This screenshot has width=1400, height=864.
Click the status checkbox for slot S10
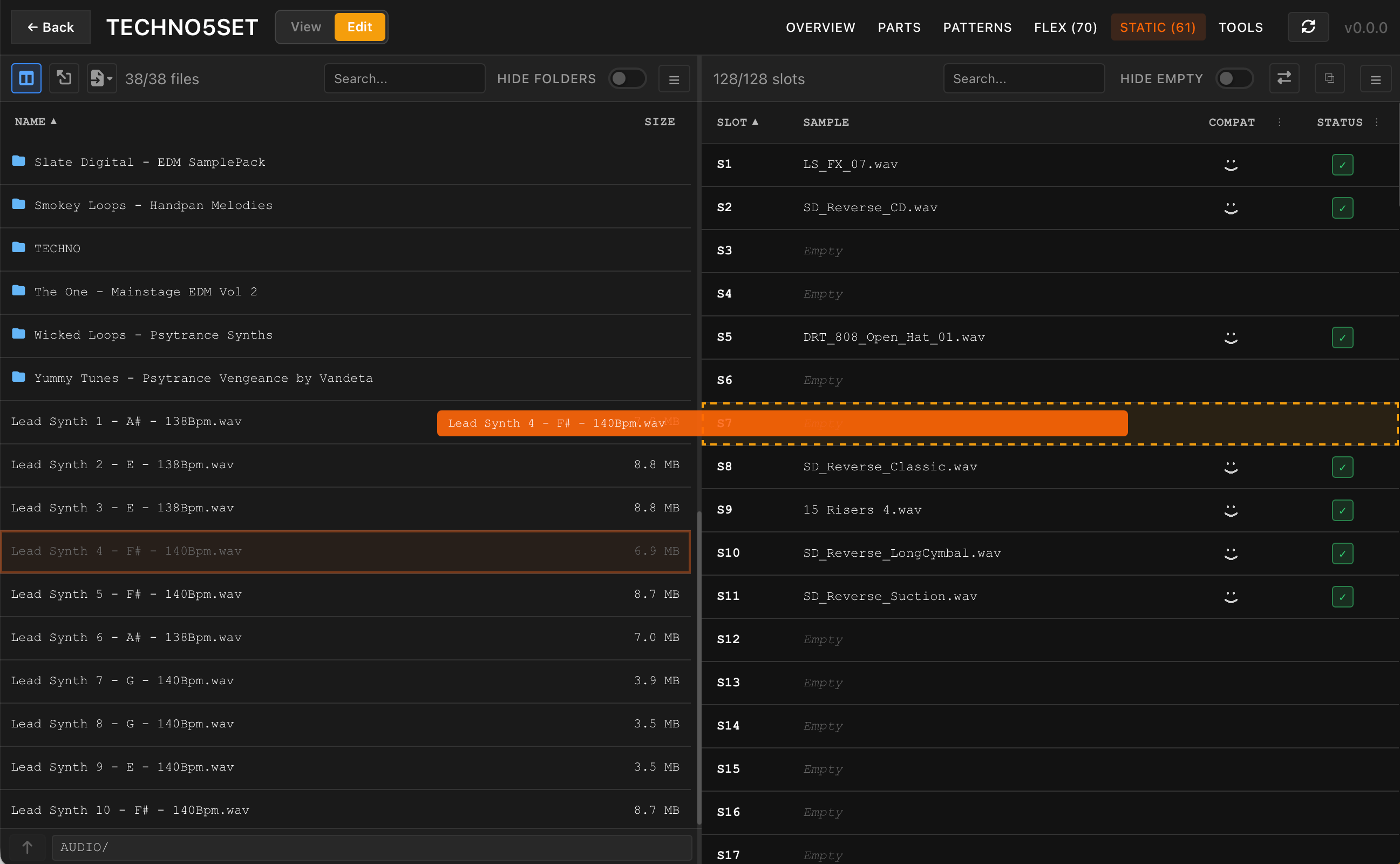click(1342, 553)
